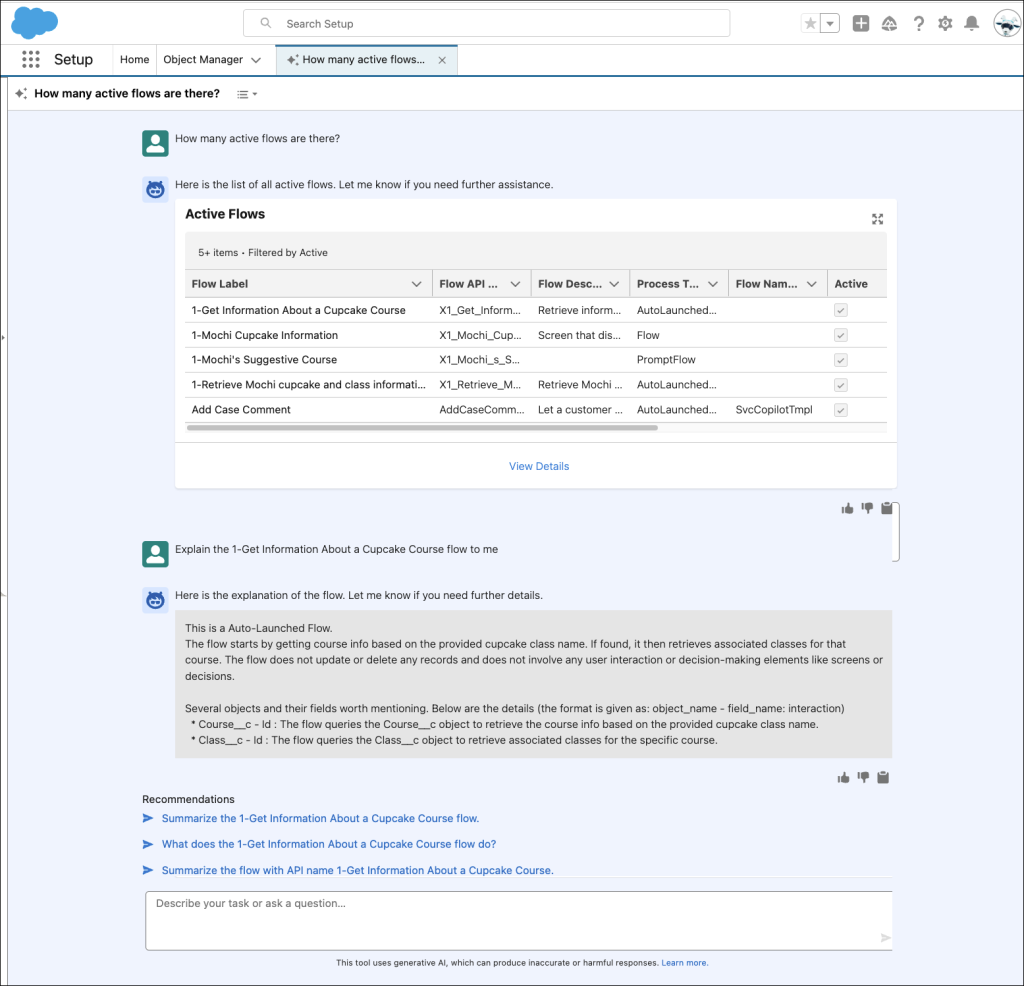This screenshot has width=1024, height=986.
Task: Click Summarize the 1-Get Information About a Cupcake Course flow
Action: [320, 818]
